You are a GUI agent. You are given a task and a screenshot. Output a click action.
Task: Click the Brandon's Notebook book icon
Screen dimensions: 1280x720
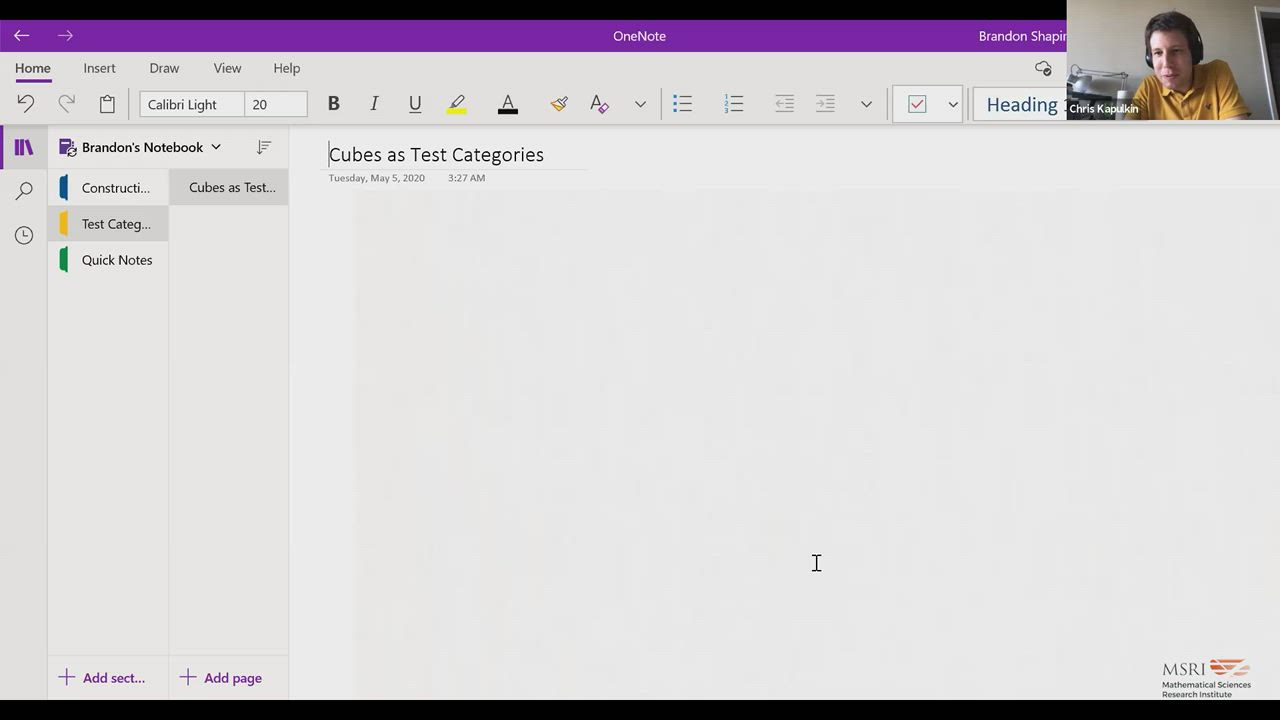(68, 148)
